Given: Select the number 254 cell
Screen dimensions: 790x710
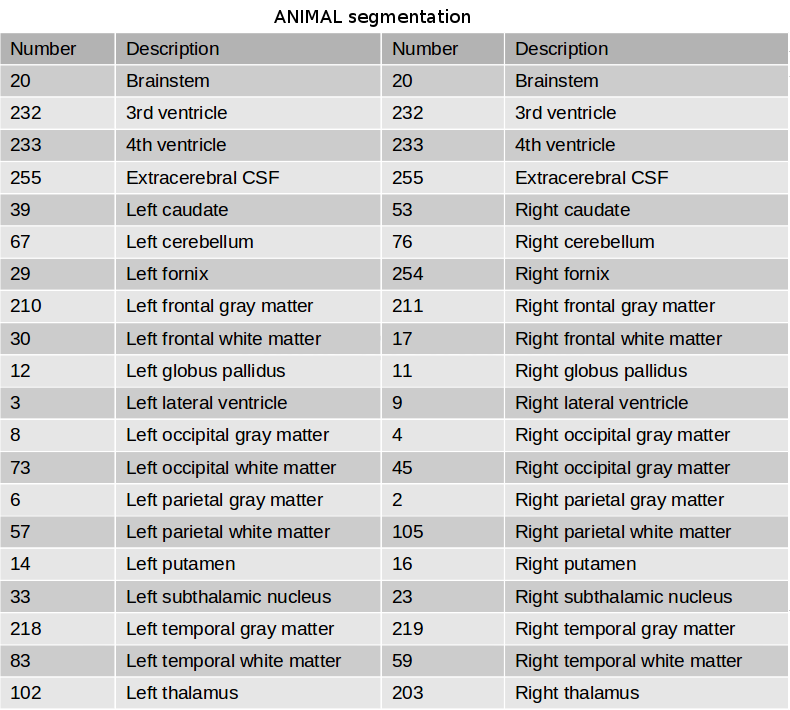Looking at the screenshot, I should [x=442, y=274].
